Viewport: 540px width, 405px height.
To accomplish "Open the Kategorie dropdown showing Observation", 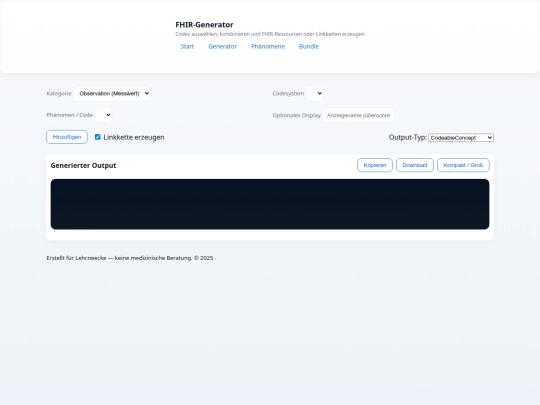I will [x=112, y=93].
